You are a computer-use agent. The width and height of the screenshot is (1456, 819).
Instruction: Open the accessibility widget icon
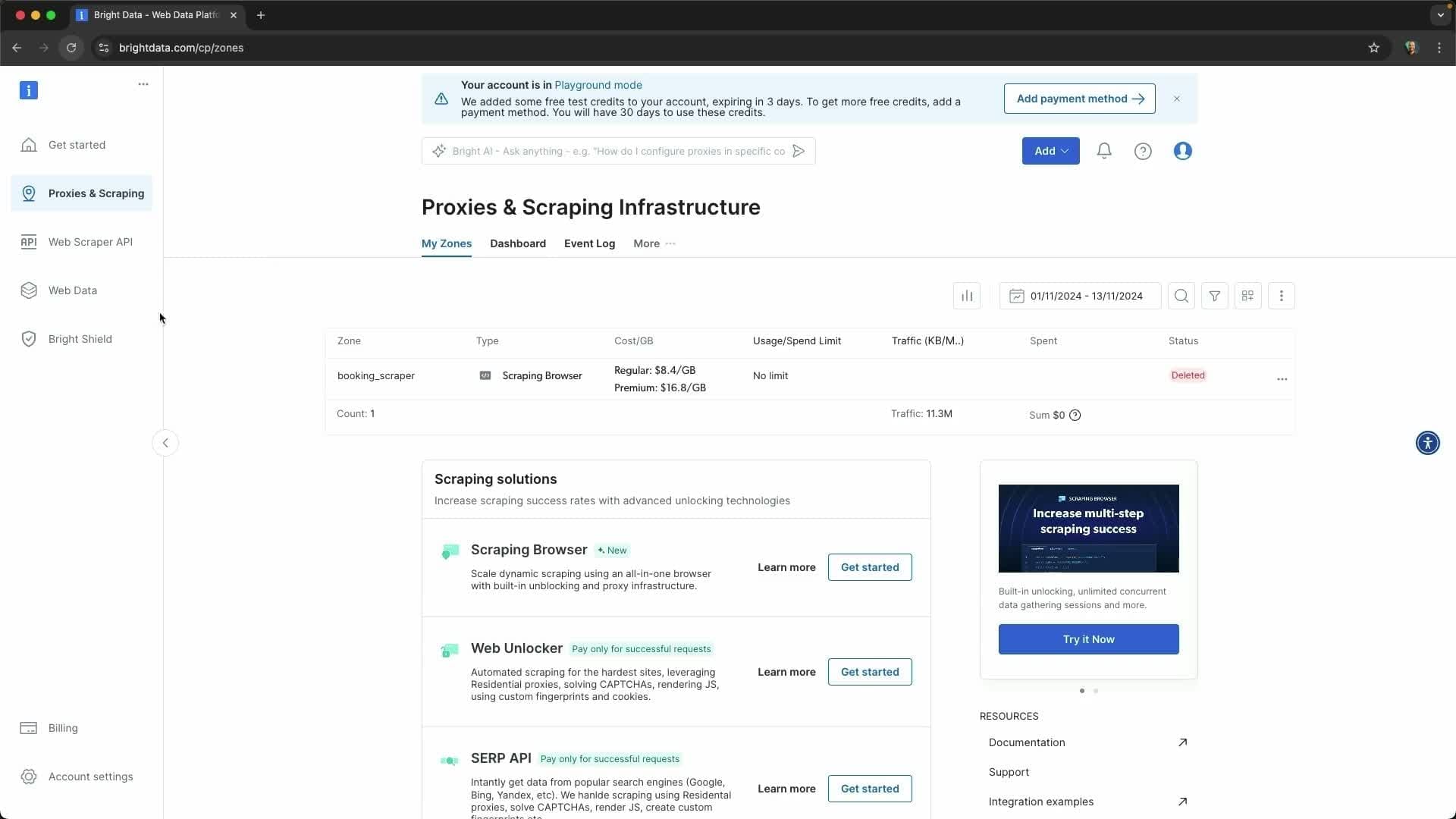click(1427, 443)
